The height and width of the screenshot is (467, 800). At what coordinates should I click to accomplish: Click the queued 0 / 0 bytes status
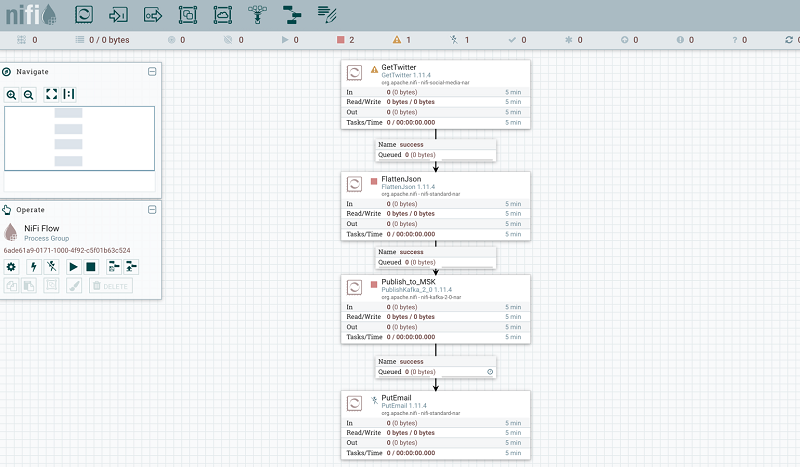pyautogui.click(x=109, y=40)
